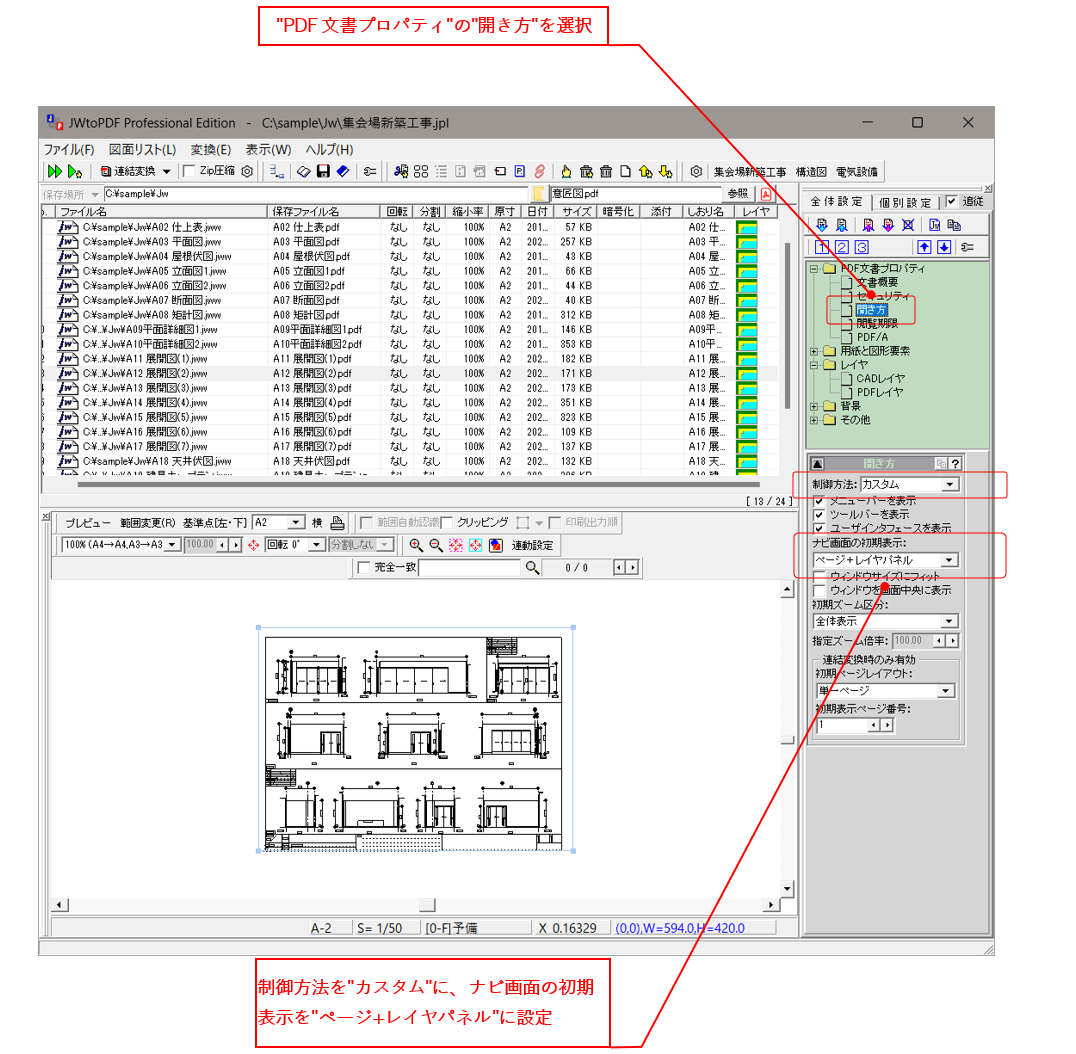Select the 連結変換 (batch convert) tool
The image size is (1076, 1054).
click(x=127, y=172)
